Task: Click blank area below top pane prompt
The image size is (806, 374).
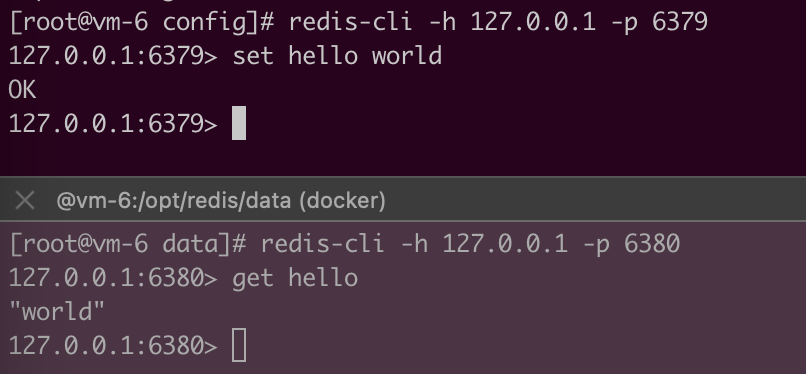Action: (x=403, y=157)
